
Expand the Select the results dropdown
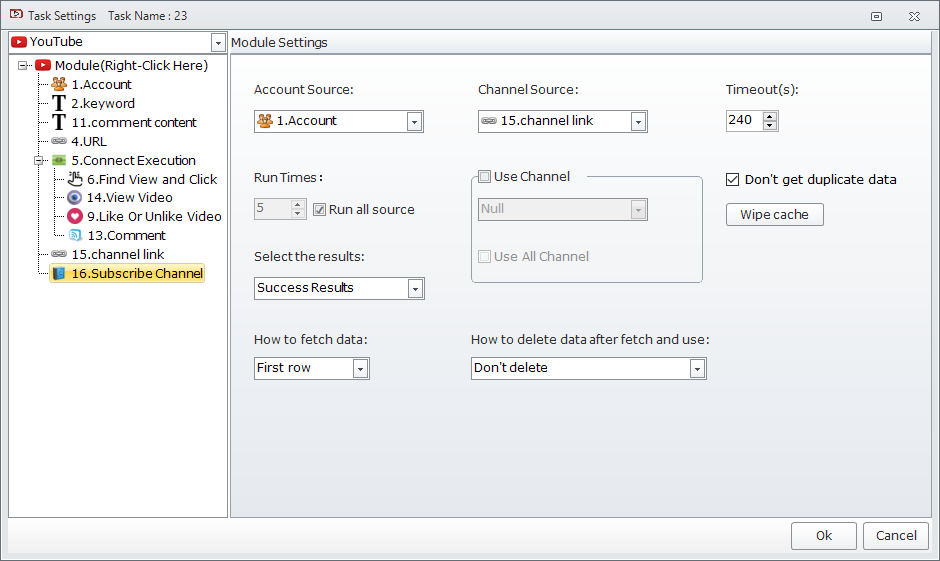pos(415,288)
